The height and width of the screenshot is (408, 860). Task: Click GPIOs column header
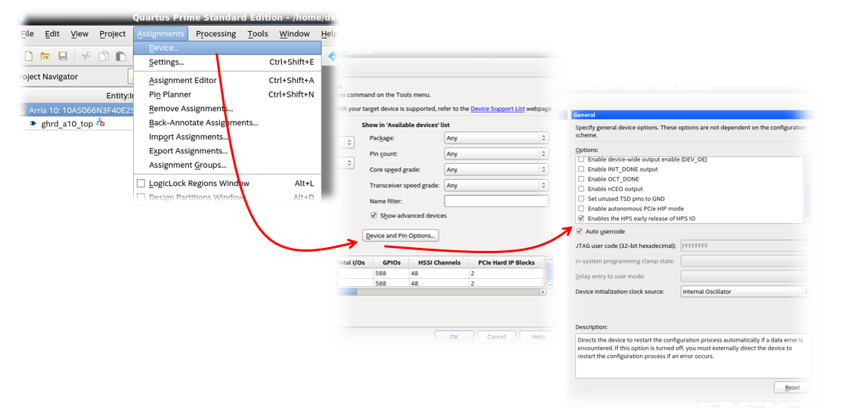tap(391, 262)
